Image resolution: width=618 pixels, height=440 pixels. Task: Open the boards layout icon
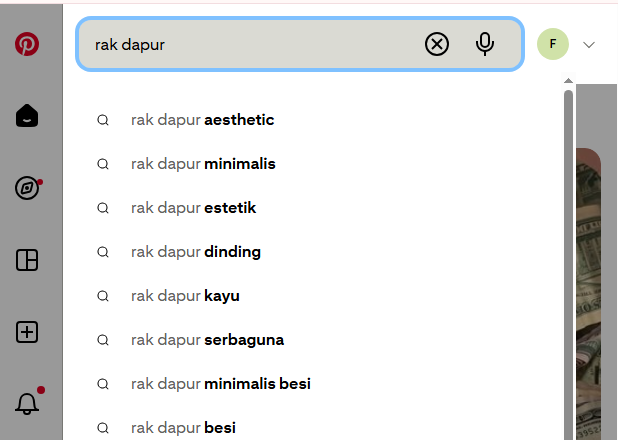[x=27, y=260]
